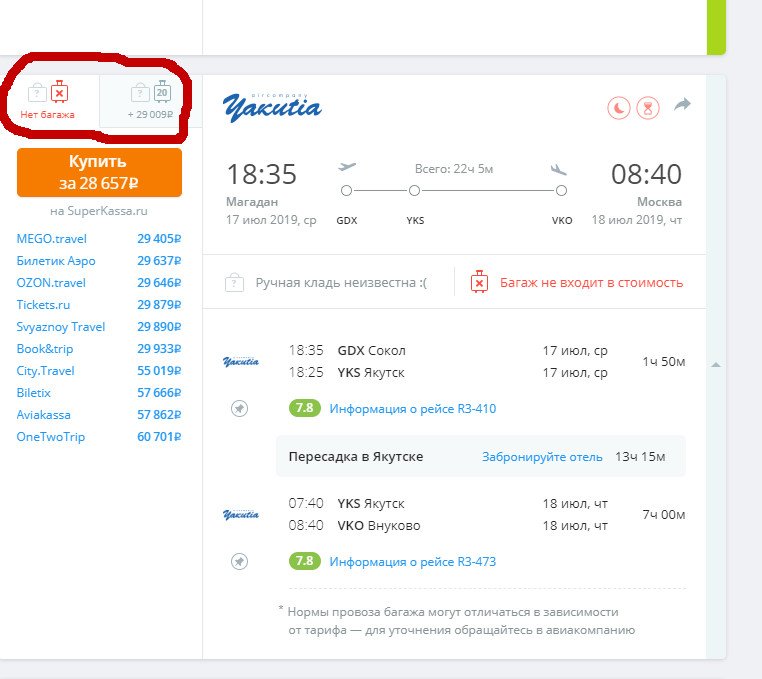Click the 'Пересадка в Якутске' label

pos(356,457)
